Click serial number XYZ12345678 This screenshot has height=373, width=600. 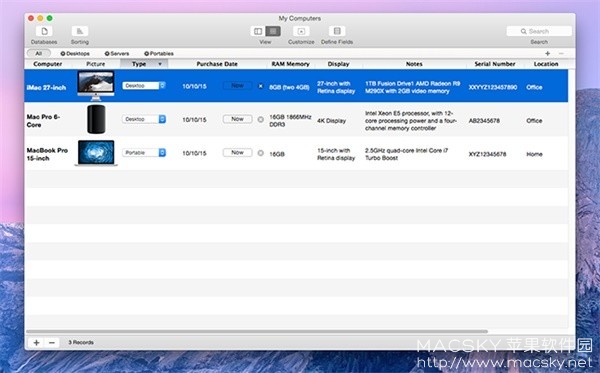(x=488, y=154)
